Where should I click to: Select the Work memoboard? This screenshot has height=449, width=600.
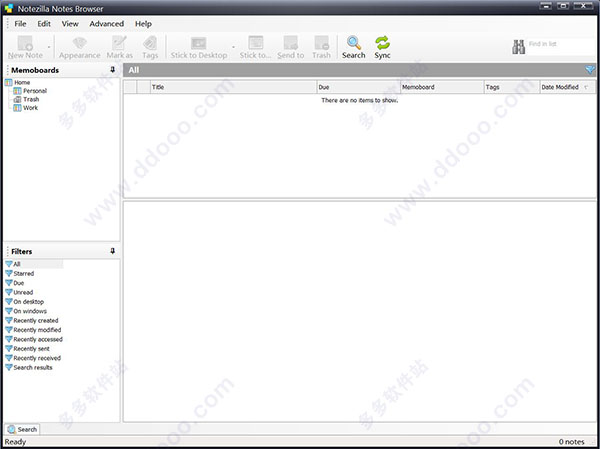(30, 108)
